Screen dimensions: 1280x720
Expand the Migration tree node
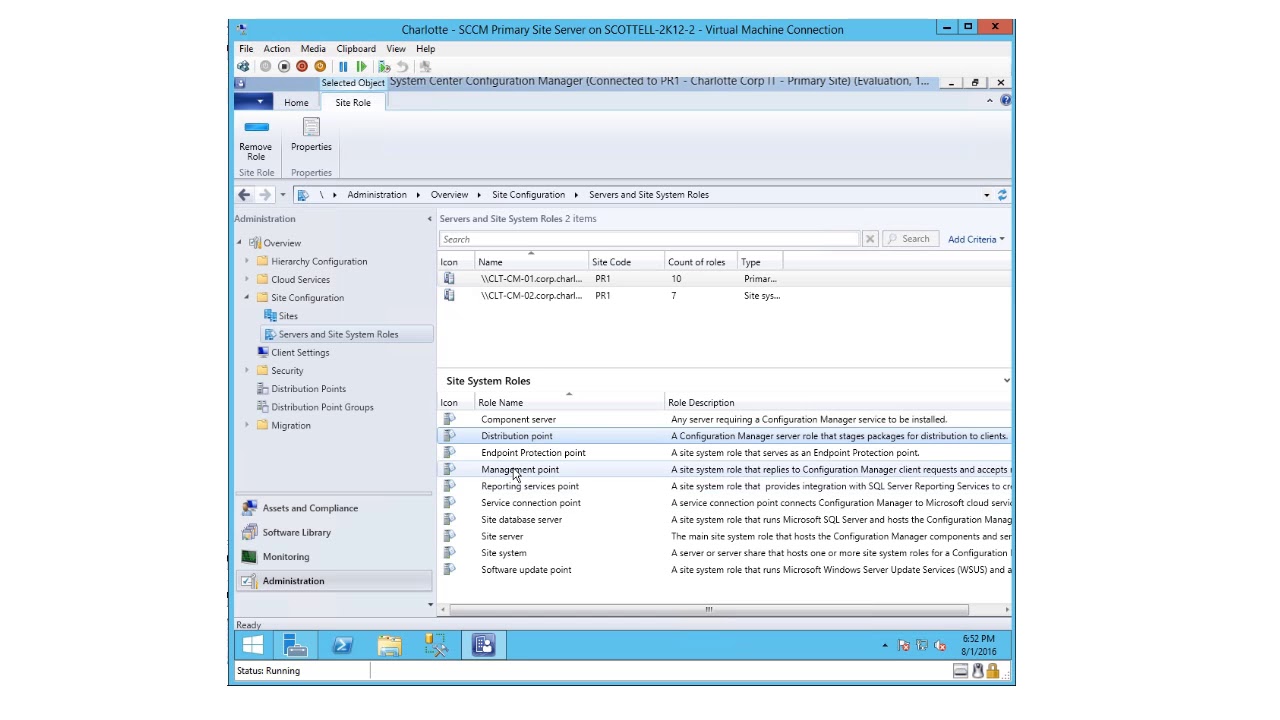pos(247,426)
